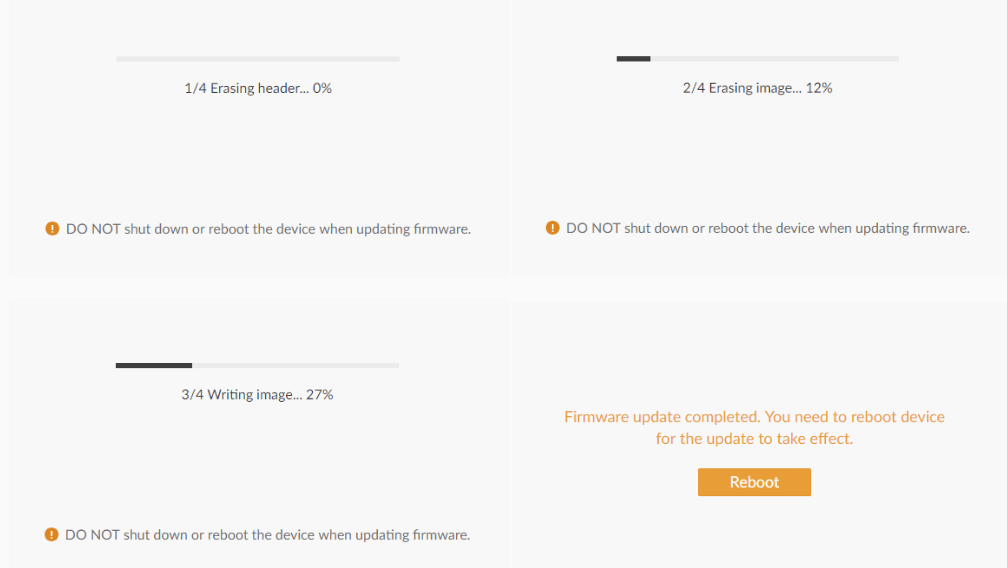Viewport: 1007px width, 568px height.
Task: Click the DO NOT shut down warning below Writing image
Action: (x=268, y=535)
